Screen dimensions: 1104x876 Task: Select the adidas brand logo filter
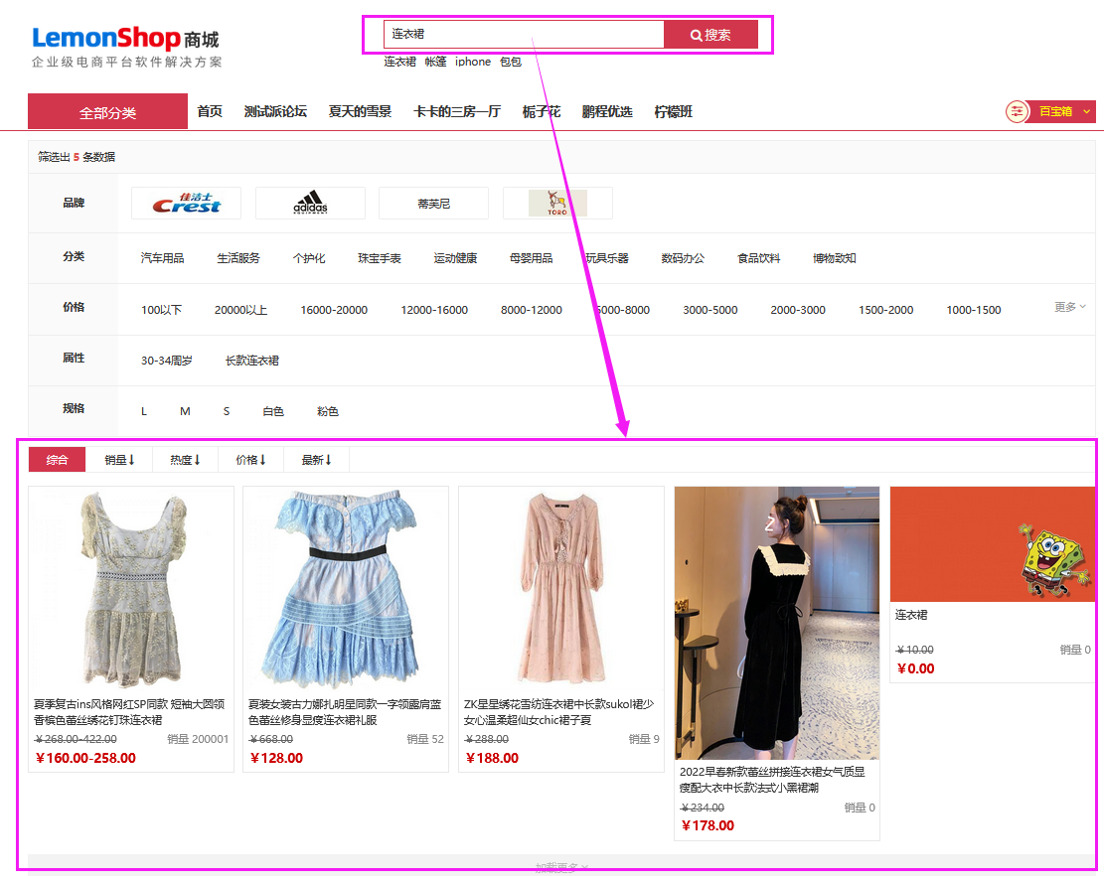(x=310, y=204)
